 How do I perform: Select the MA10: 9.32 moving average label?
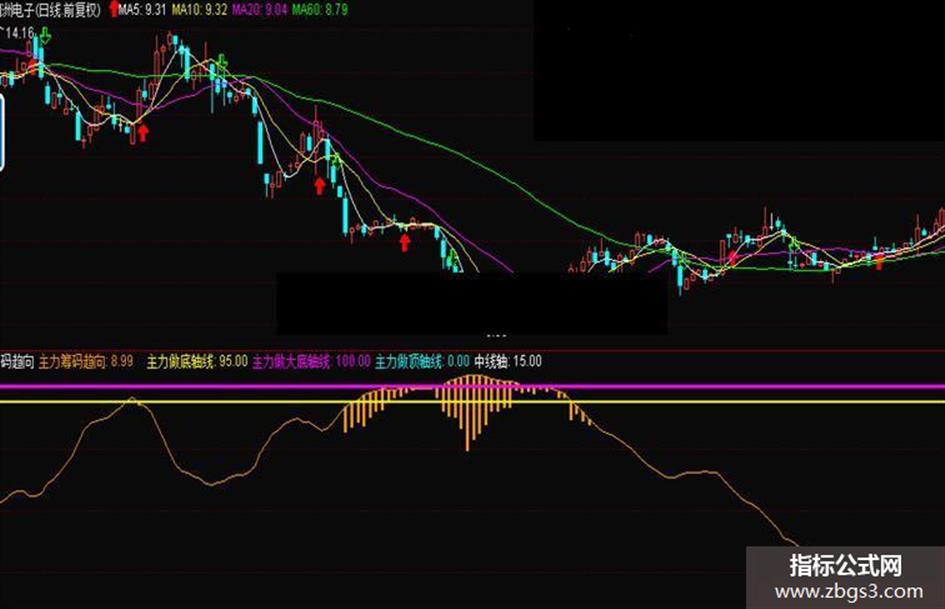[199, 9]
